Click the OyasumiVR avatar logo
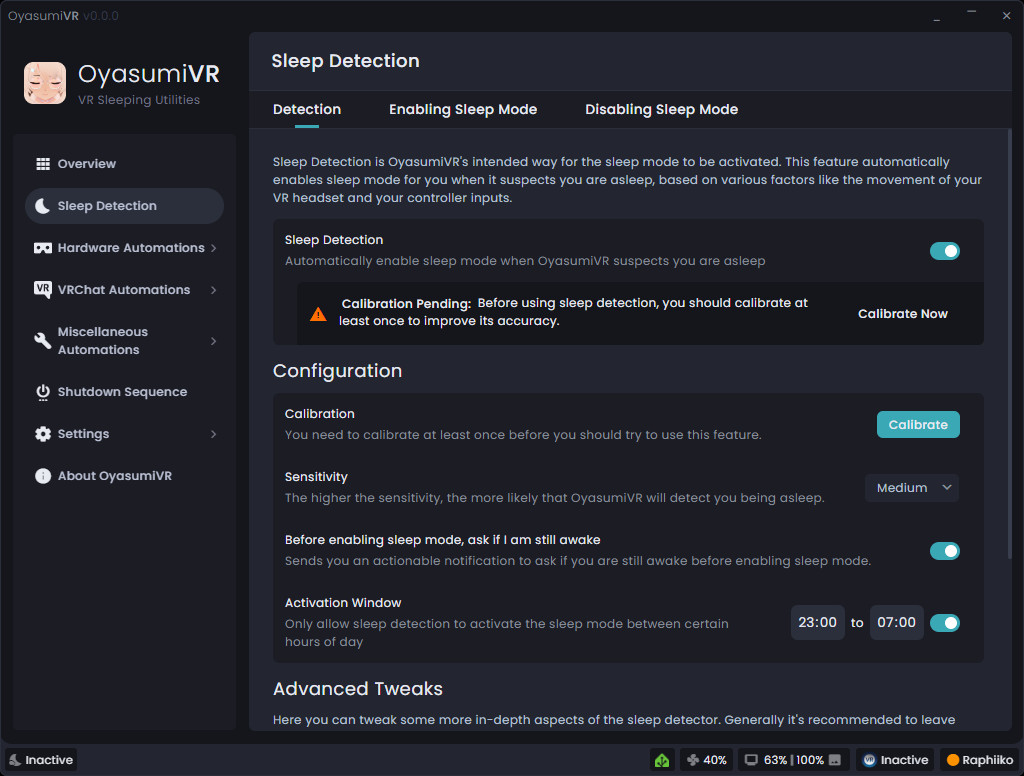Image resolution: width=1024 pixels, height=776 pixels. [45, 83]
